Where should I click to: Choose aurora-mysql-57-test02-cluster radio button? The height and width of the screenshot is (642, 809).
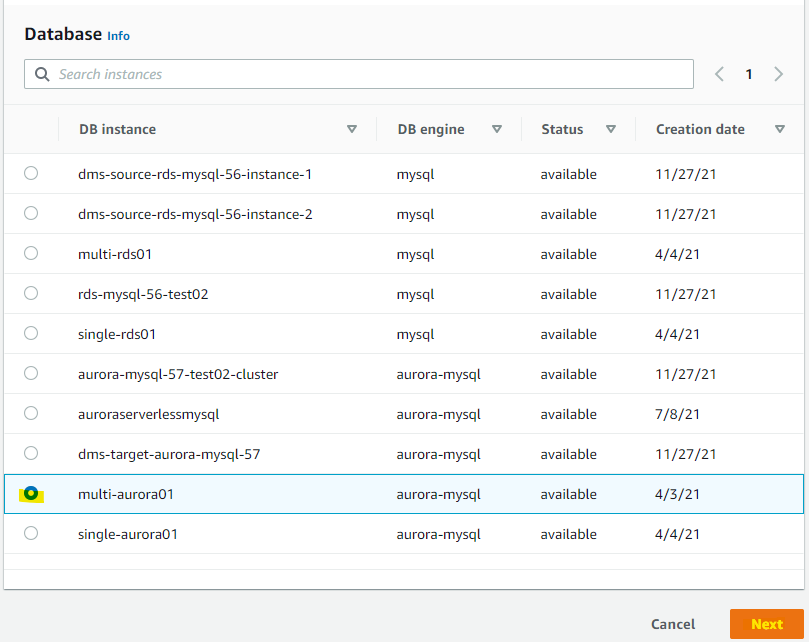(x=31, y=373)
